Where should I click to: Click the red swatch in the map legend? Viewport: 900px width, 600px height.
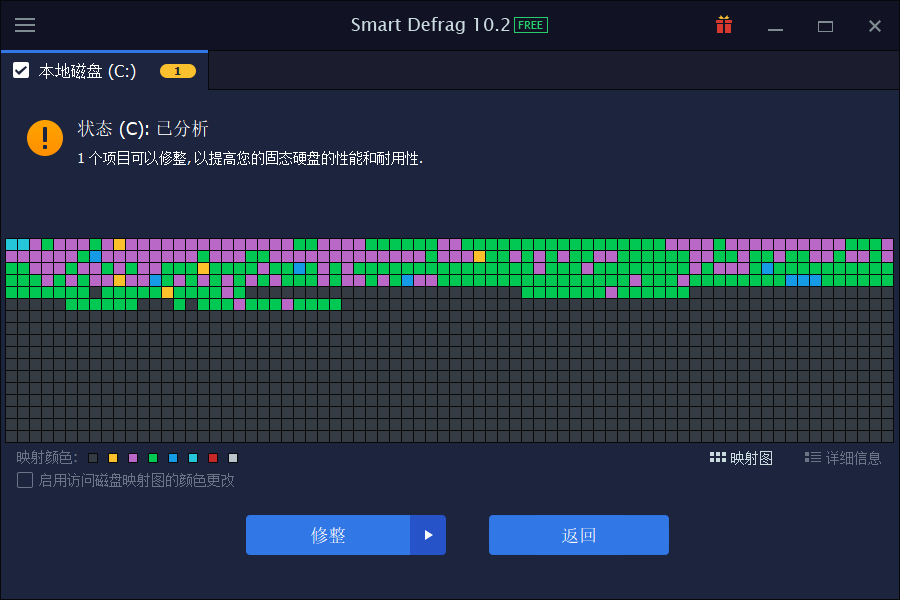click(211, 458)
